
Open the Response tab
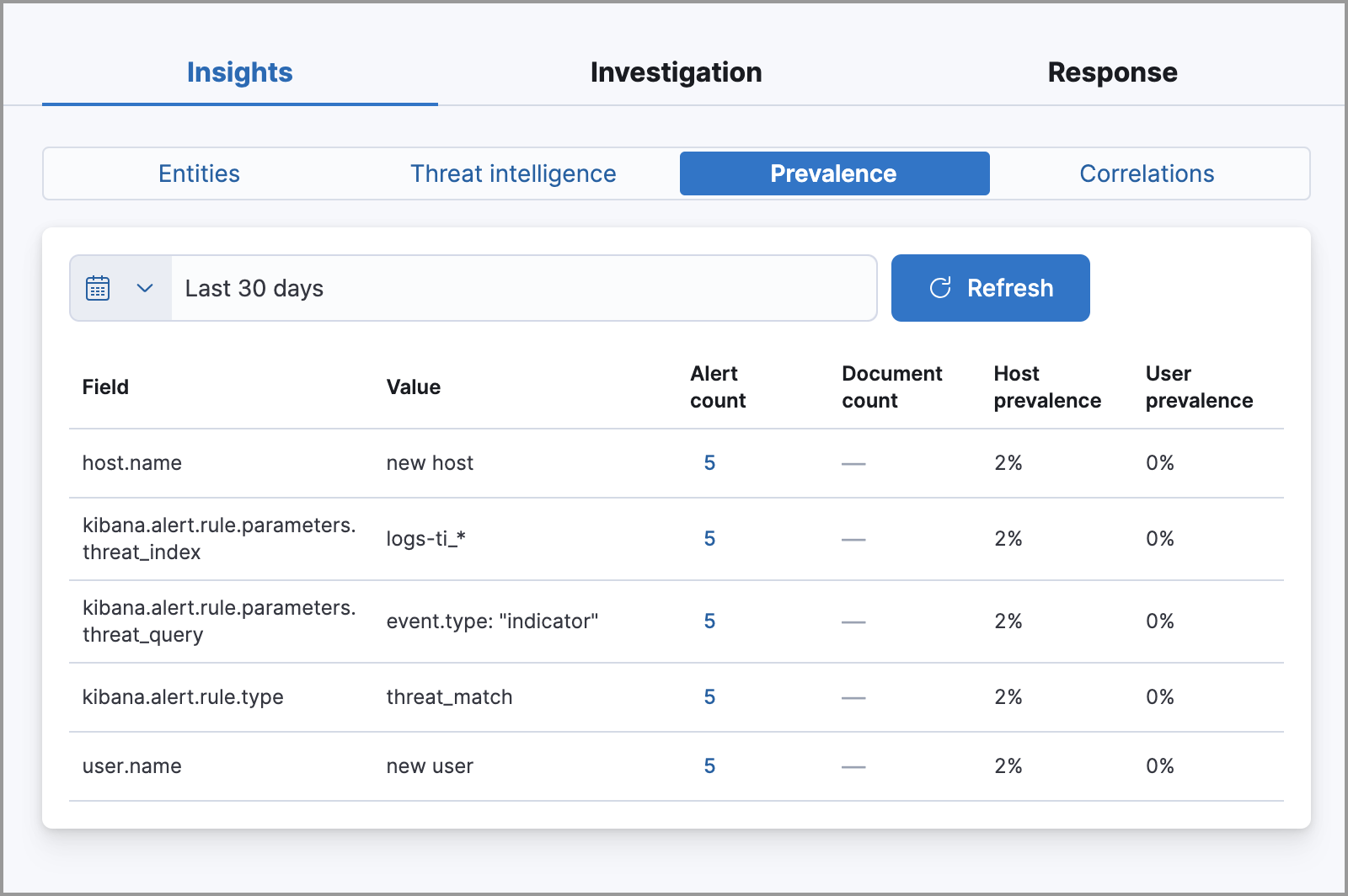coord(1112,72)
